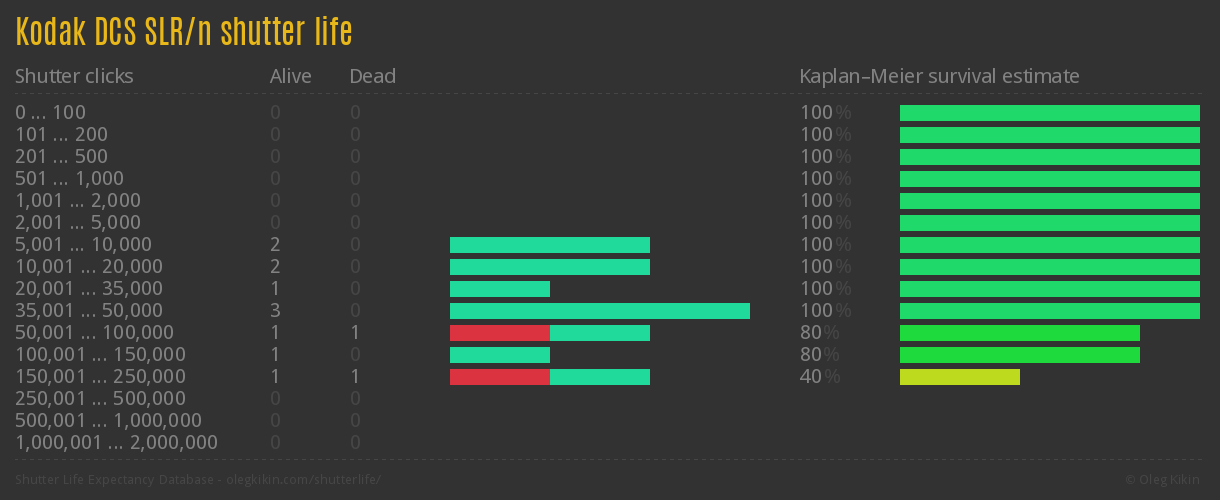
Task: Click the green 100% survival bar for 0…100
Action: point(1049,113)
